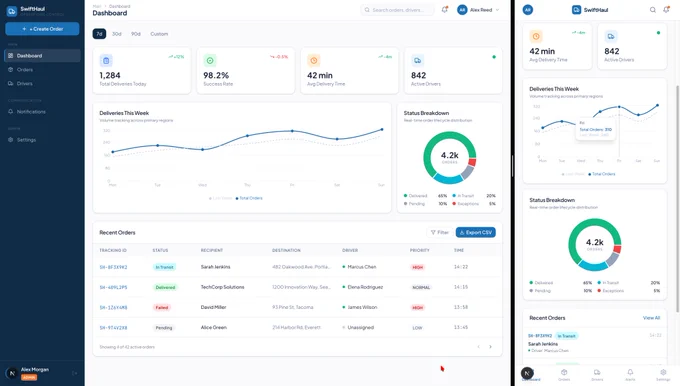Click the Last Week legend in desktop chart
Screen dimensions: 680x386
(221, 198)
